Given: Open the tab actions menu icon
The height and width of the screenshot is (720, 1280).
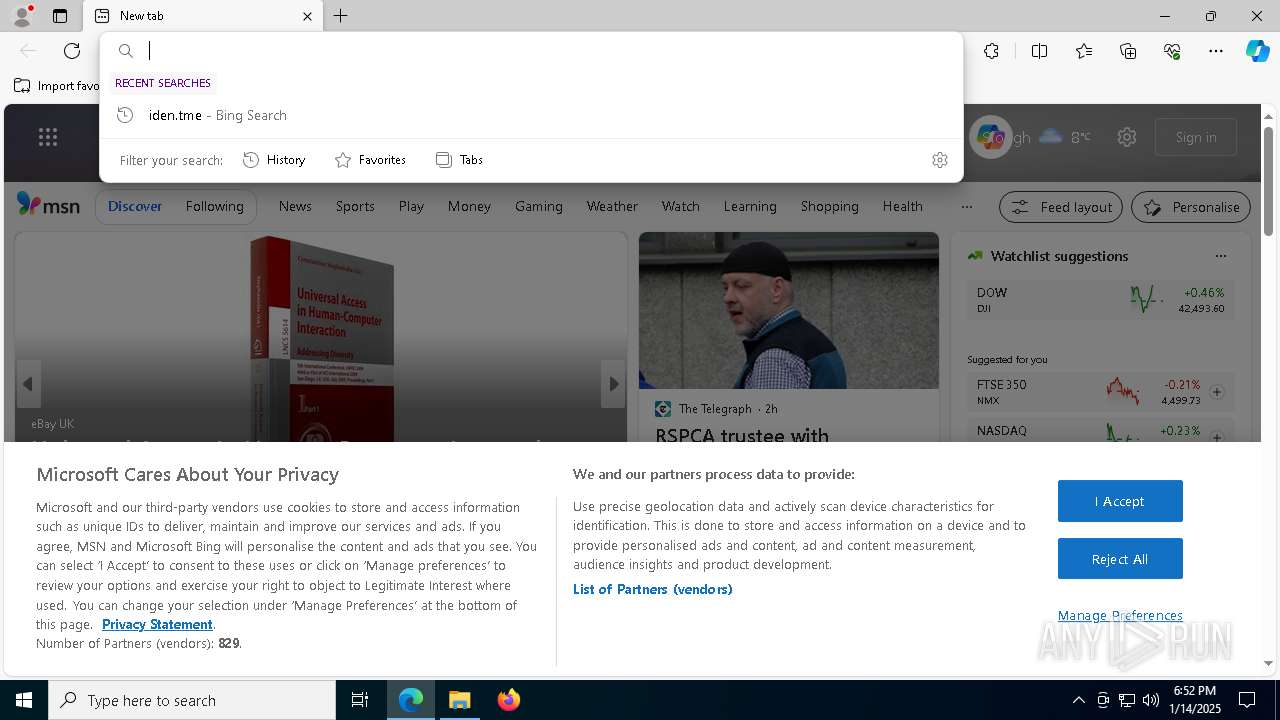Looking at the screenshot, I should point(60,16).
